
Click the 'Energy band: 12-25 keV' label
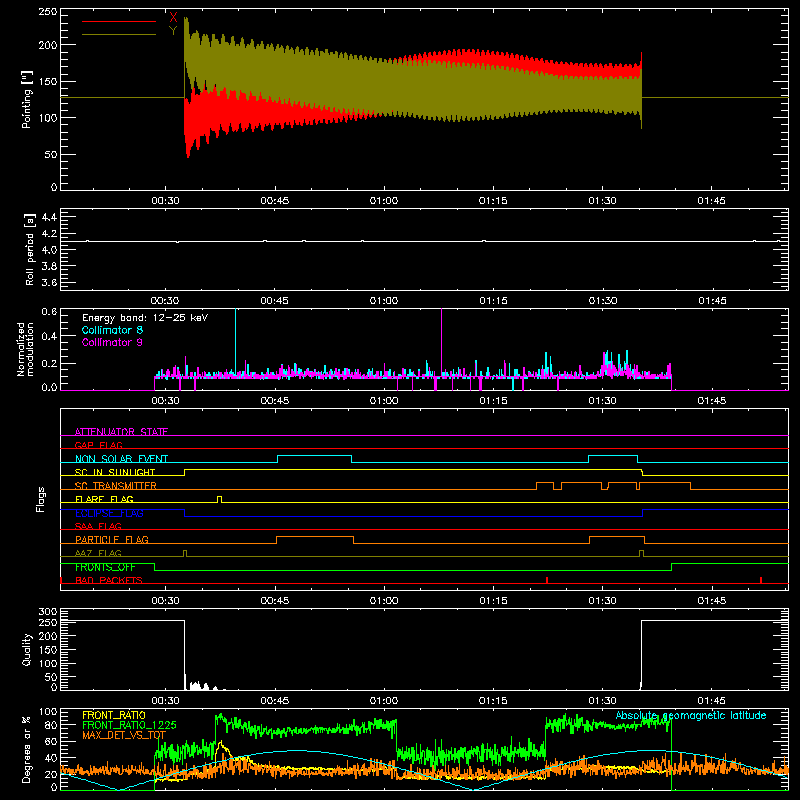coord(145,318)
